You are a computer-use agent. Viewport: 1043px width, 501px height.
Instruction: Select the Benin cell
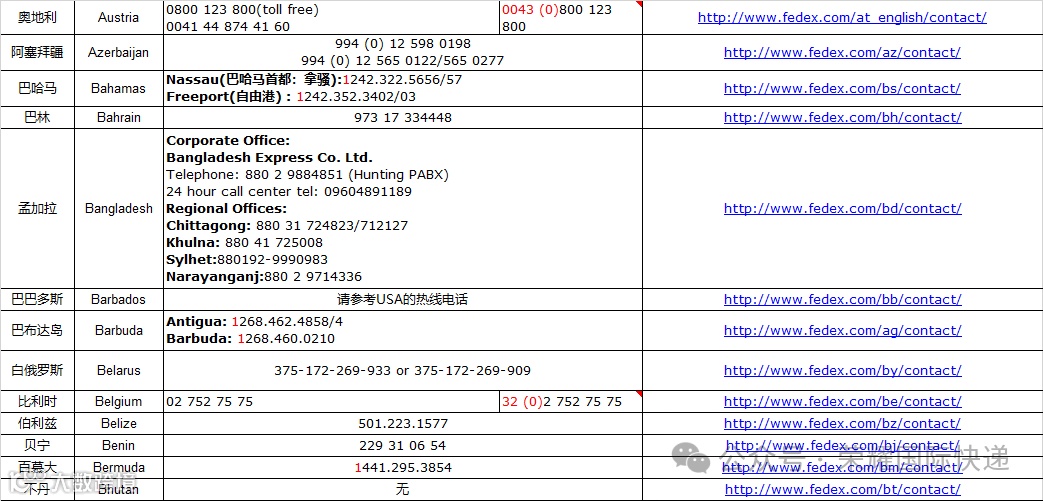click(x=118, y=446)
